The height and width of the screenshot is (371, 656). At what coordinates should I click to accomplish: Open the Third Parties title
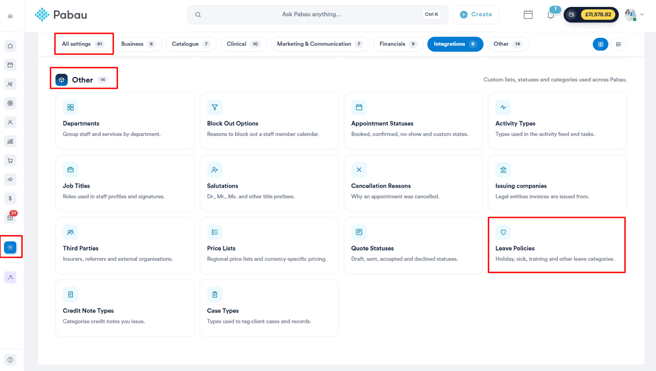[80, 248]
